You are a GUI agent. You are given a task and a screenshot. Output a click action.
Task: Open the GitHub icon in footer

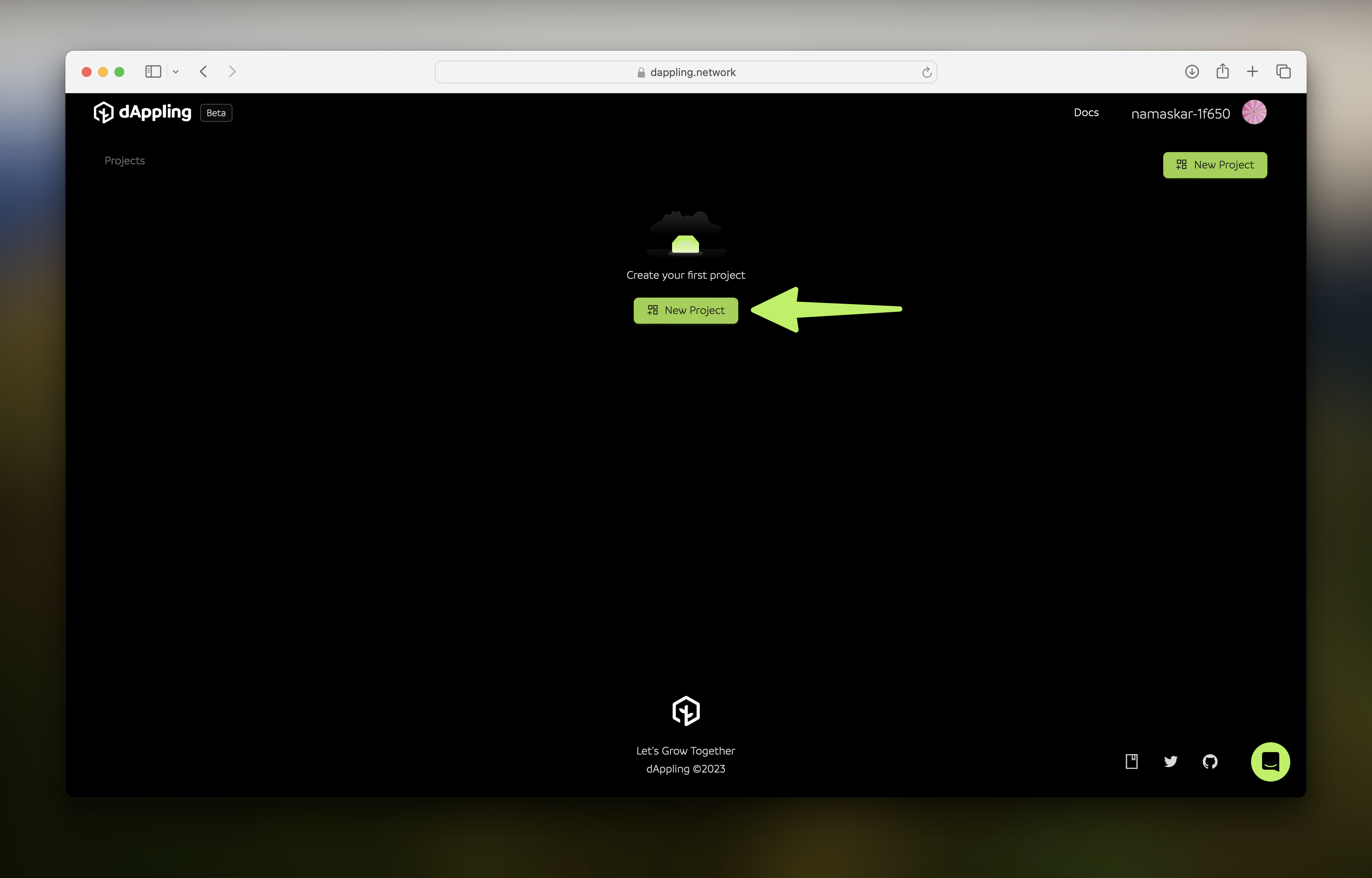pos(1210,761)
